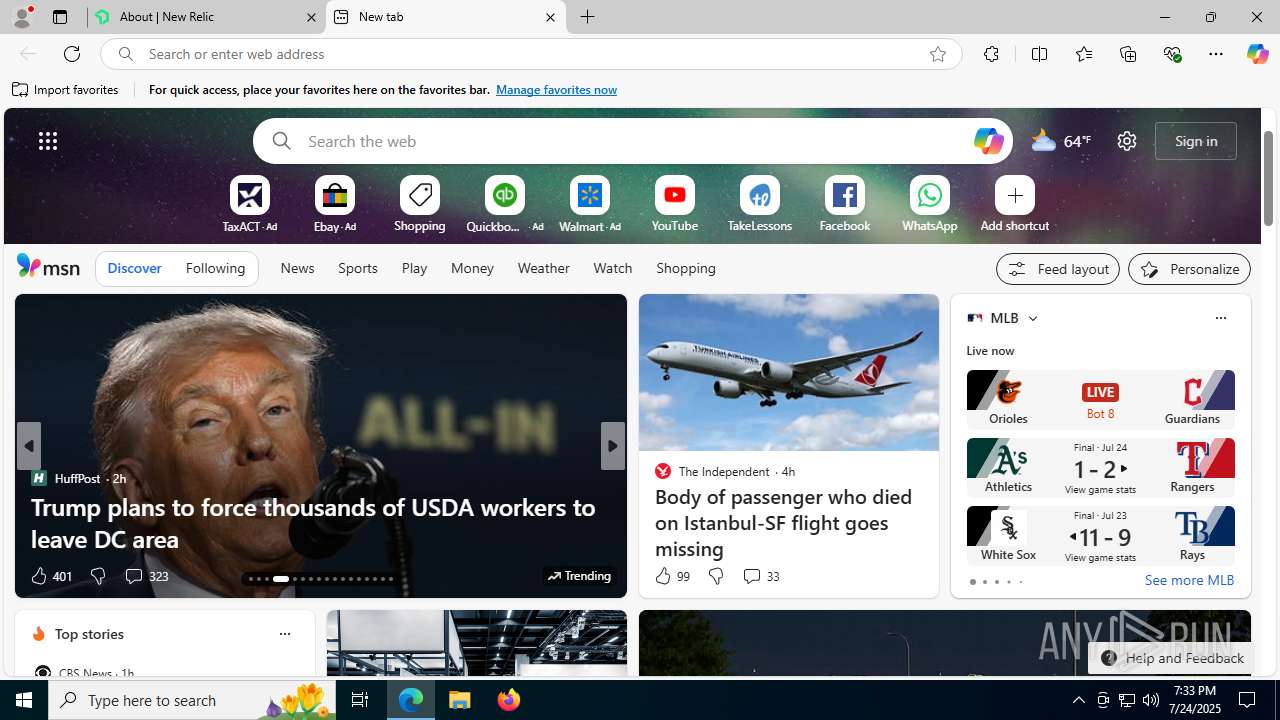Open Athletics vs Rangers game stats
The width and height of the screenshot is (1280, 720).
[1100, 467]
